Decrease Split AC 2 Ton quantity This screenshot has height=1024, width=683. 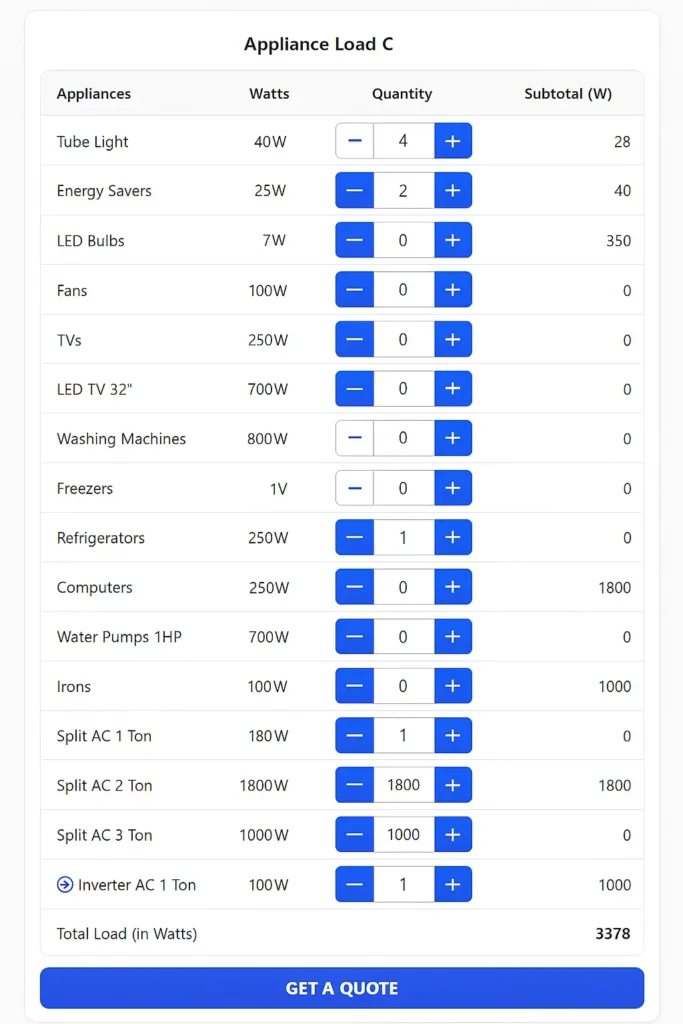[x=354, y=785]
